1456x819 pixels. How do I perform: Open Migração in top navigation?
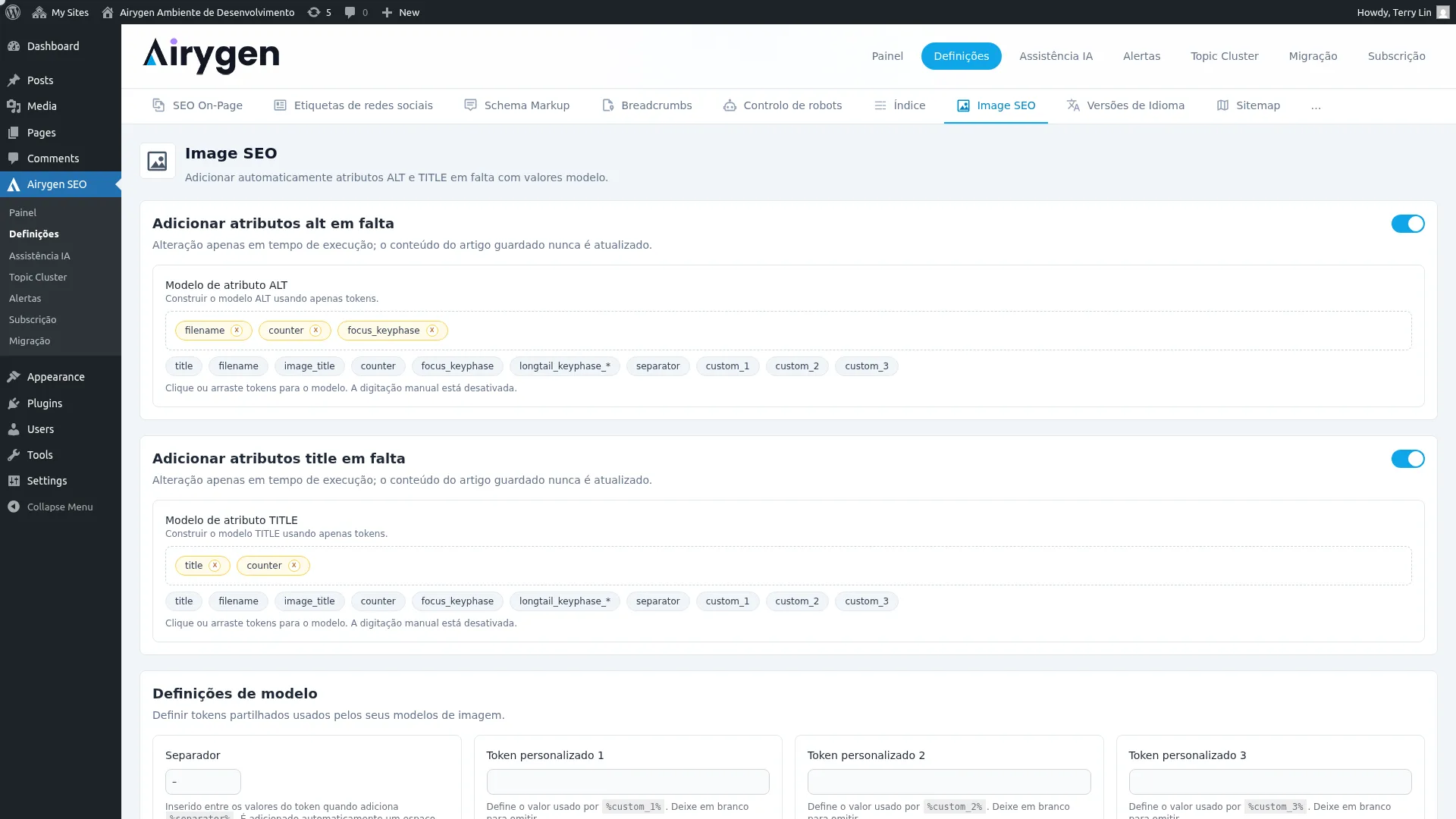pyautogui.click(x=1313, y=56)
